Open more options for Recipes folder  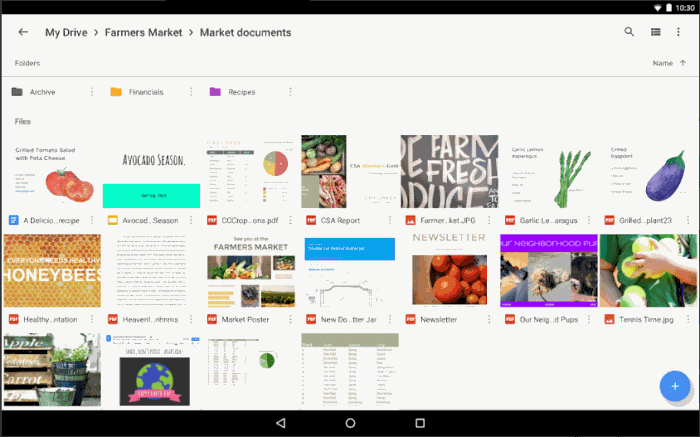tap(290, 92)
